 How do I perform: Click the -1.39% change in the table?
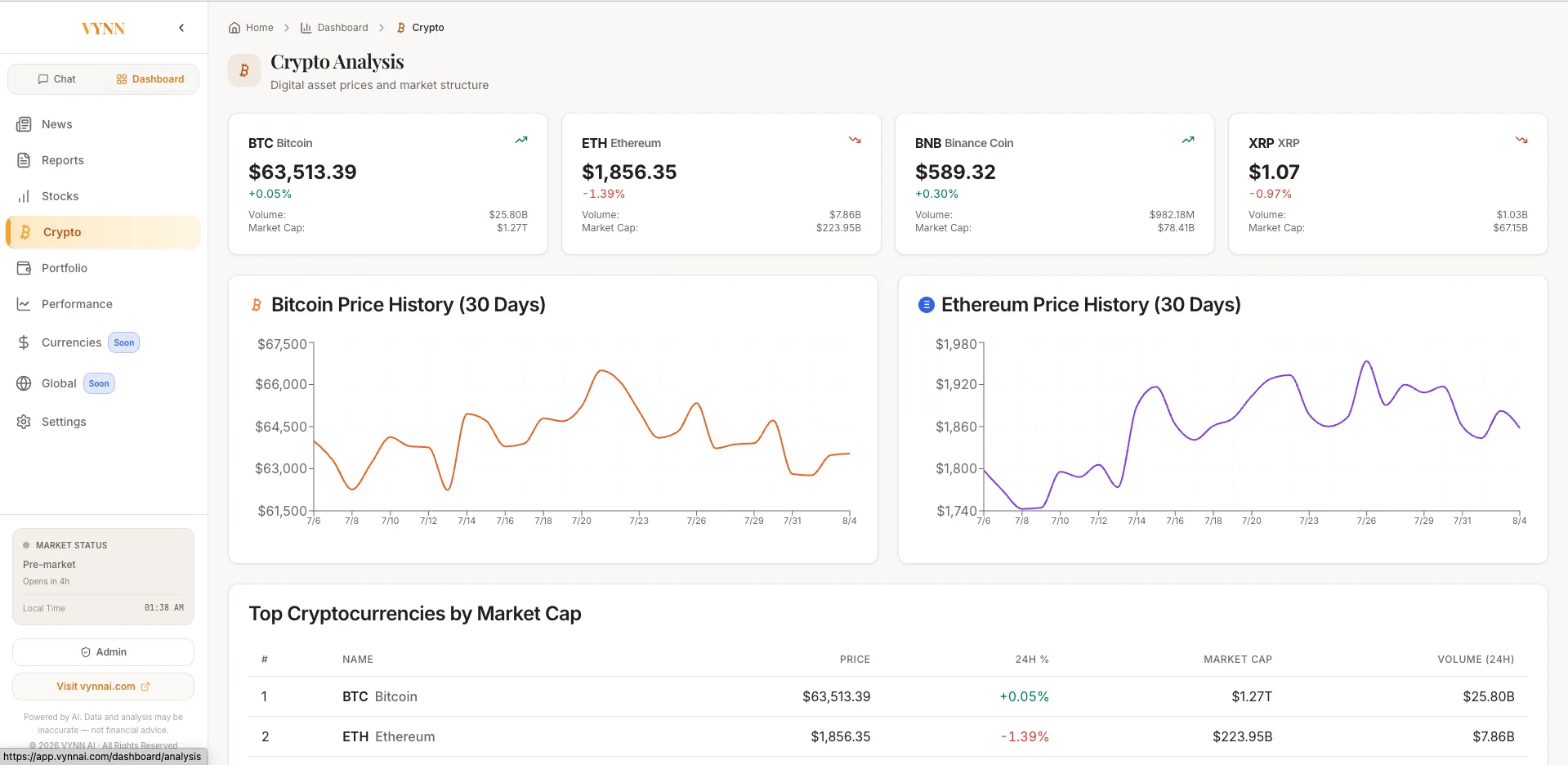pyautogui.click(x=1025, y=736)
